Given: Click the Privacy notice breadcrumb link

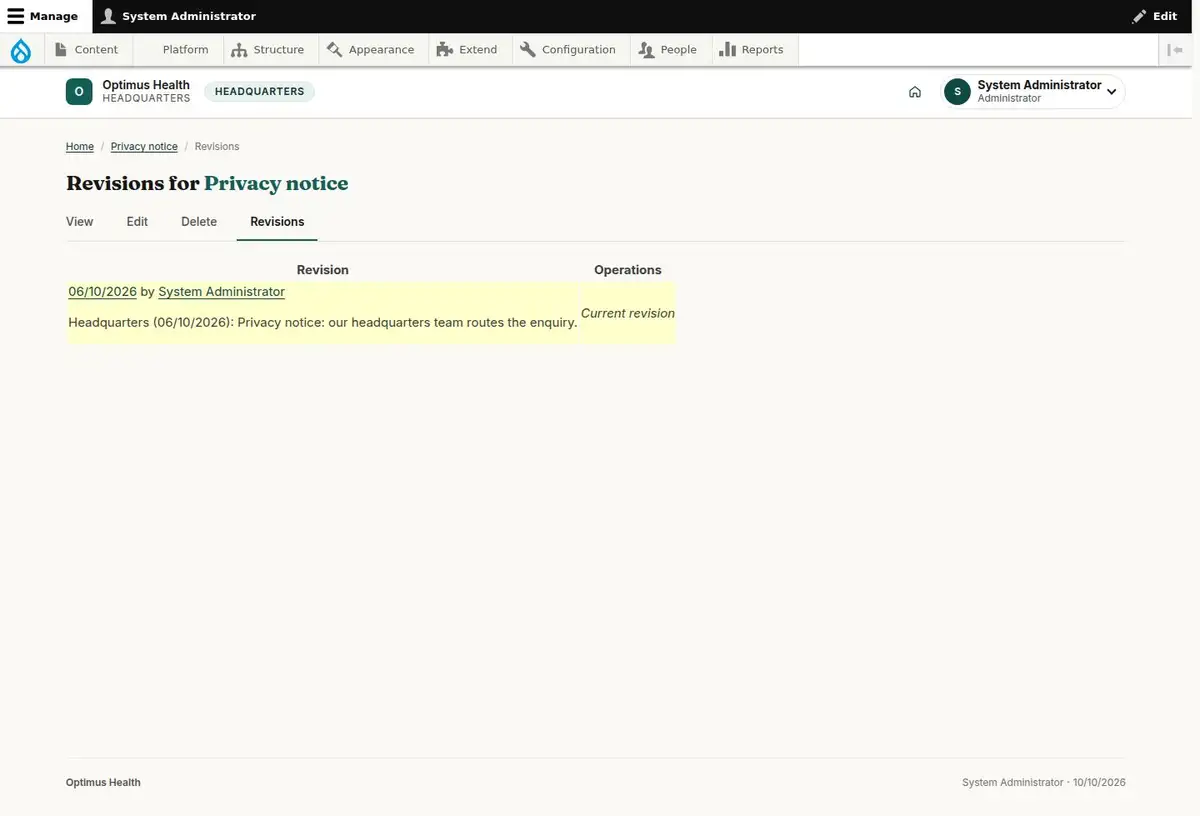Looking at the screenshot, I should click(x=144, y=147).
